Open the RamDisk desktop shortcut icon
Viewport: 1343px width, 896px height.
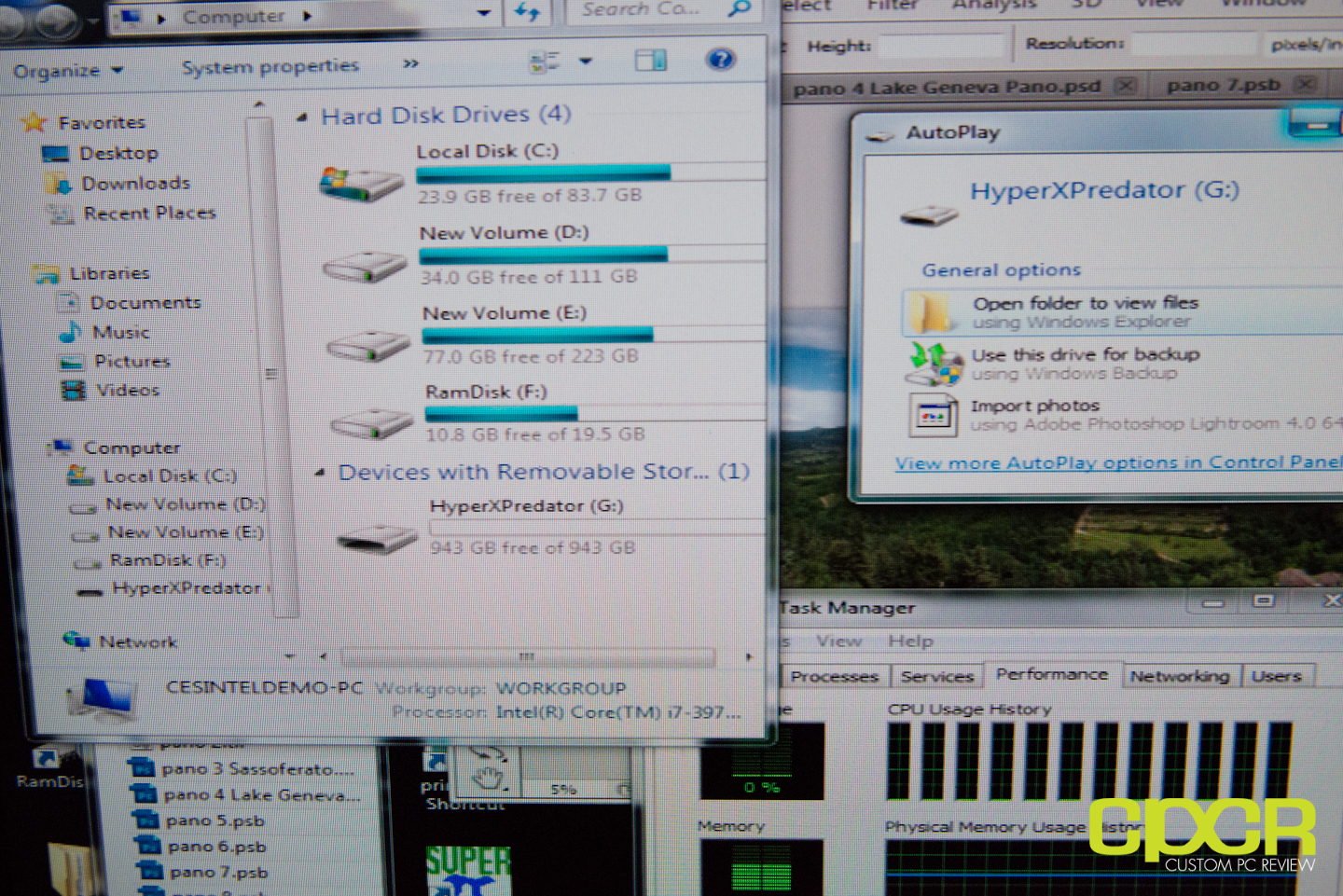coord(48,768)
